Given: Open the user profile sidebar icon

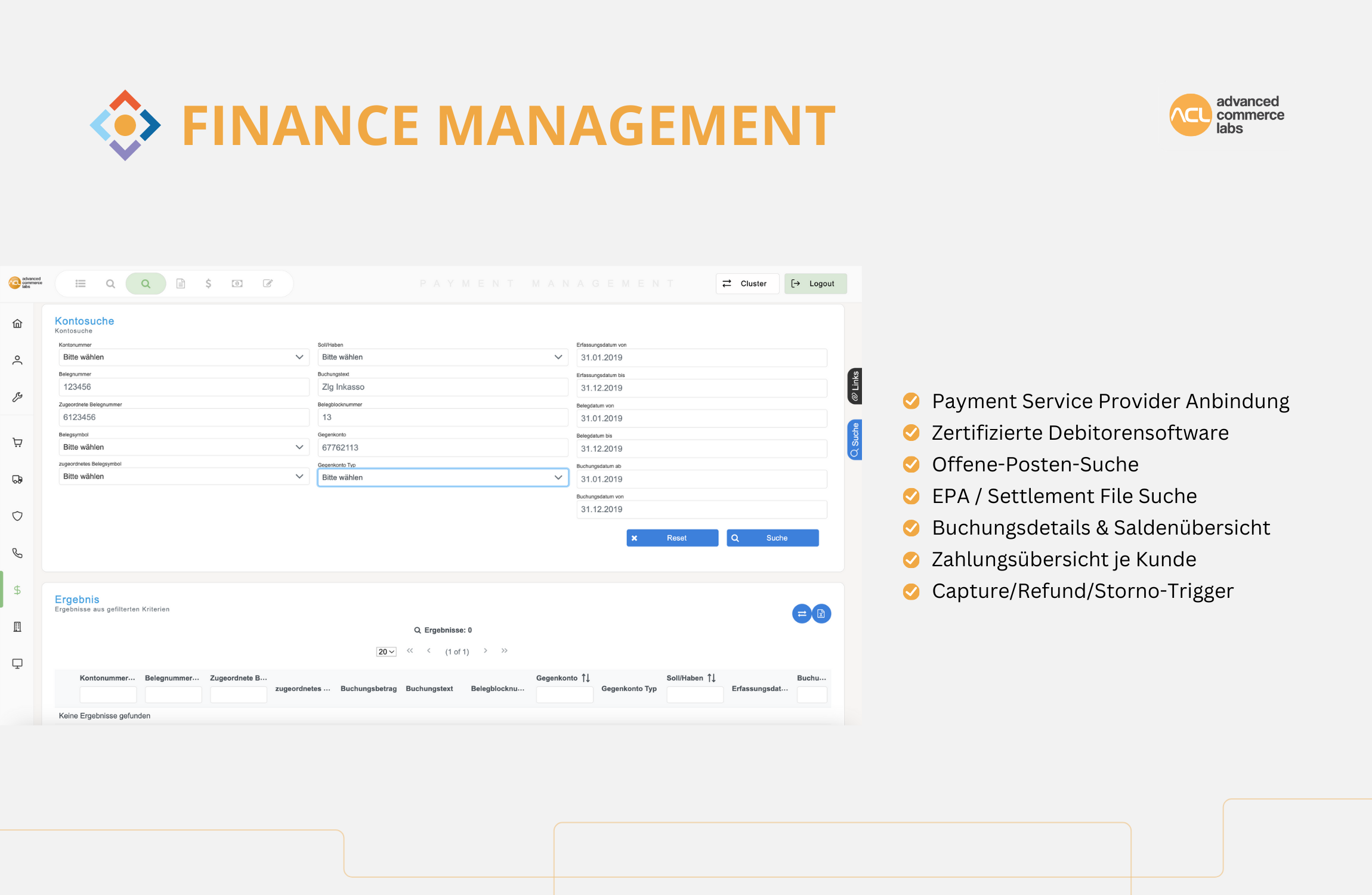Looking at the screenshot, I should [x=17, y=360].
